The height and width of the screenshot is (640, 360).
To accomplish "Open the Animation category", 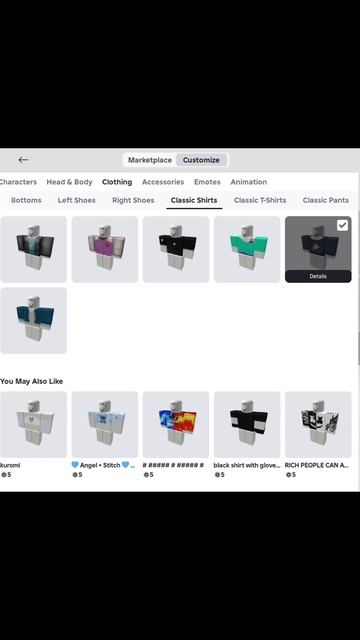I will click(249, 182).
